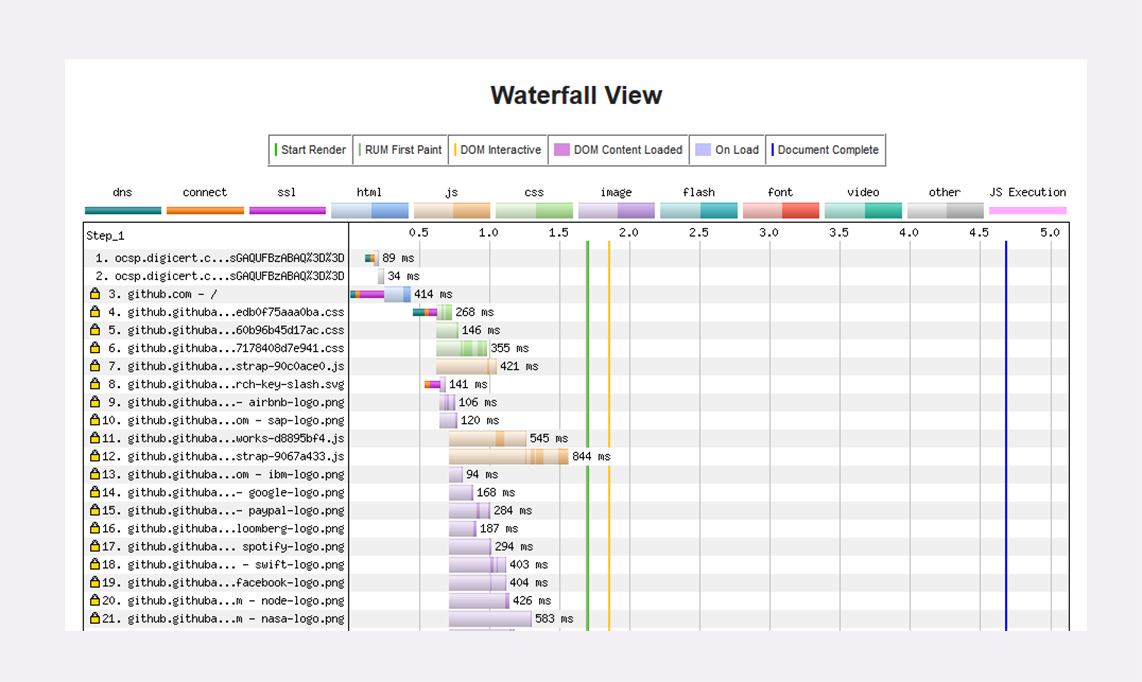
Task: Select the JS Execution pink color swatch
Action: (1027, 210)
